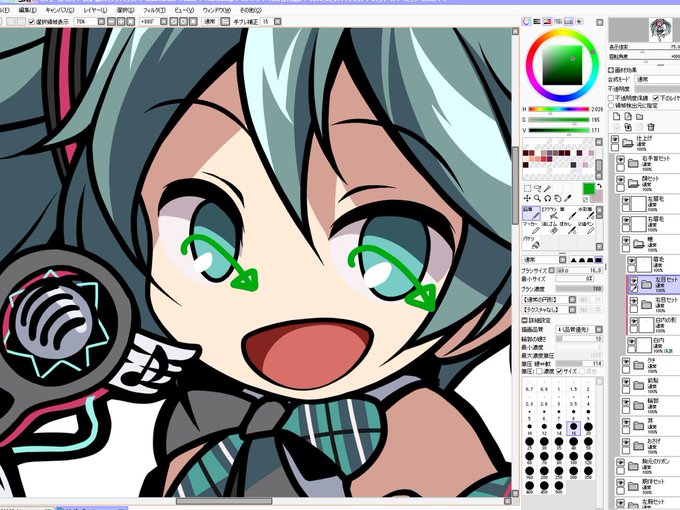Screen dimensions: 680x510
Task: Open the 手ブレ補正 stabilizer dropdown
Action: (278, 22)
